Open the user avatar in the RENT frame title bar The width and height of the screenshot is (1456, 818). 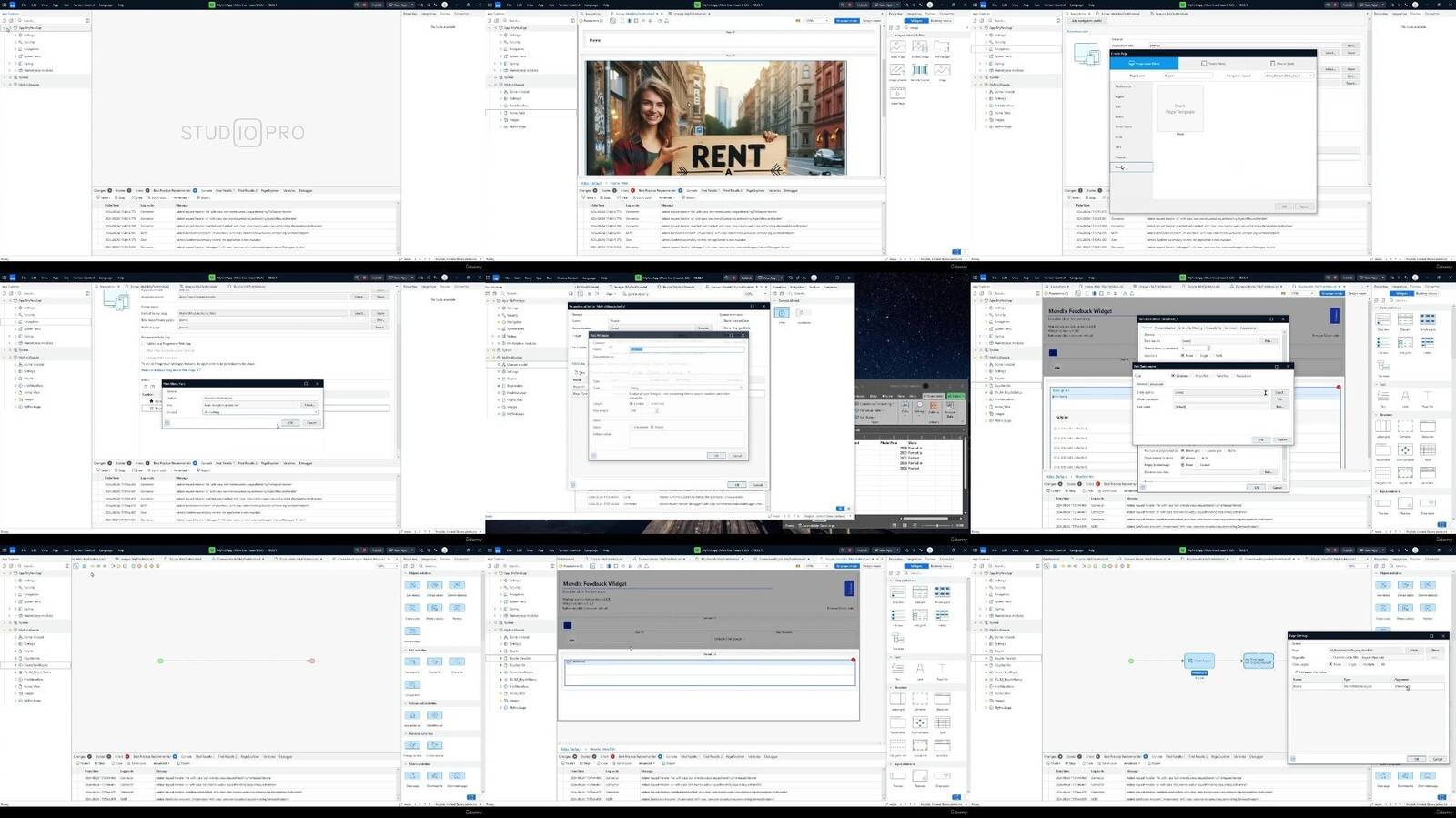pos(930,5)
